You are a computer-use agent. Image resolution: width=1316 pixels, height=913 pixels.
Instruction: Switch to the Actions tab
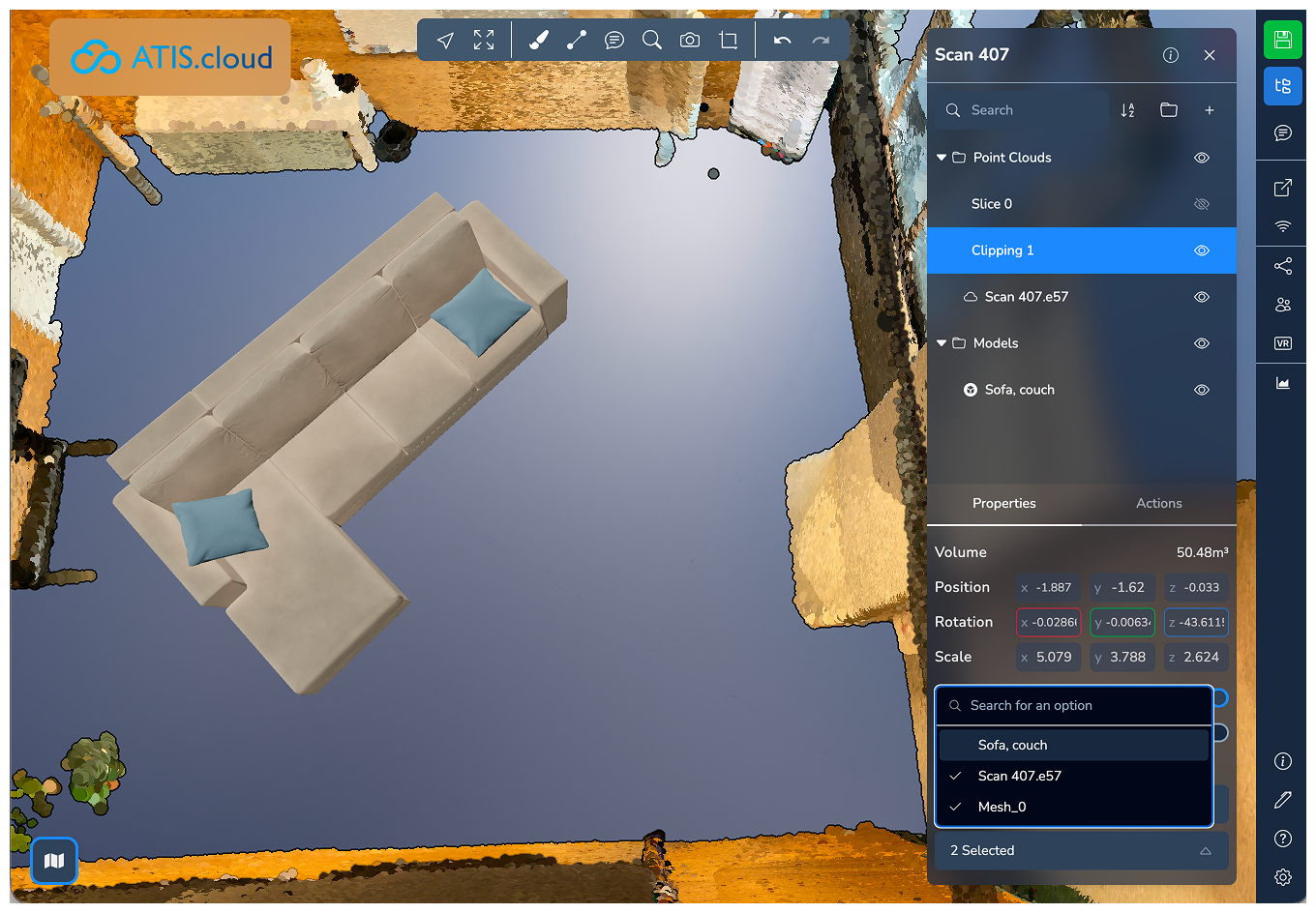point(1158,503)
